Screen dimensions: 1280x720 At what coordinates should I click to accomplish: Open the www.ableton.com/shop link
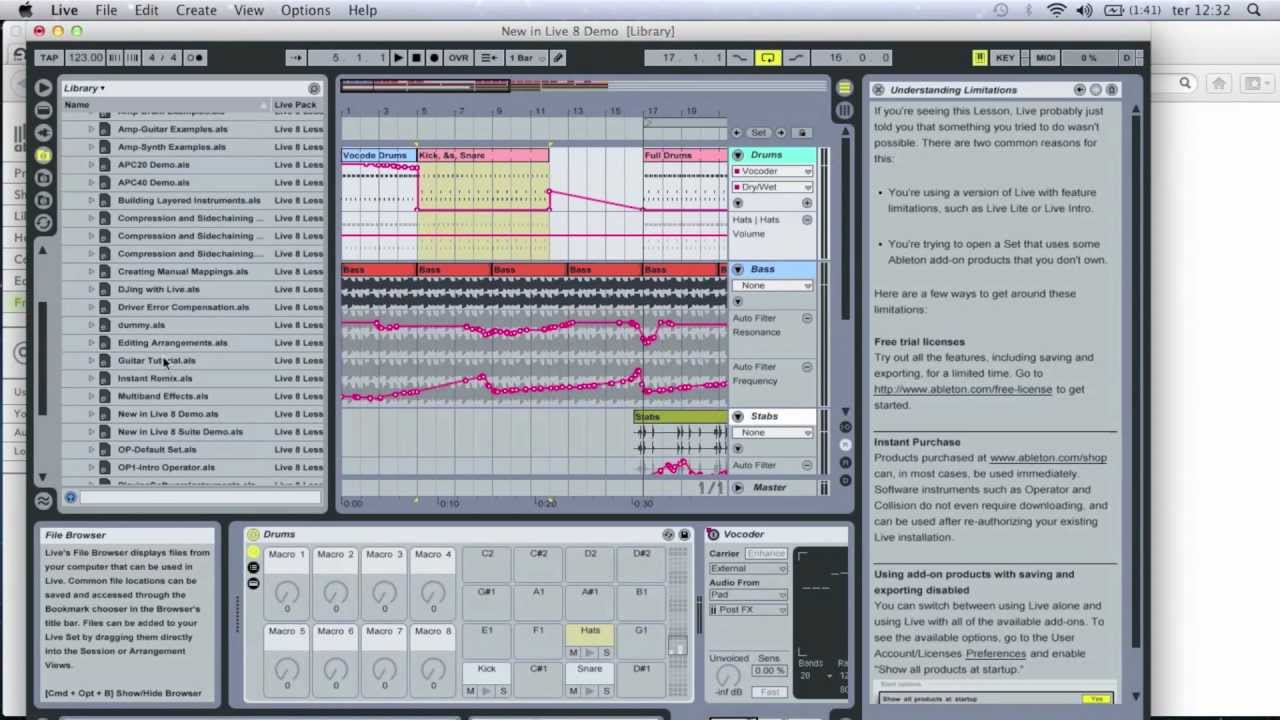[1048, 457]
